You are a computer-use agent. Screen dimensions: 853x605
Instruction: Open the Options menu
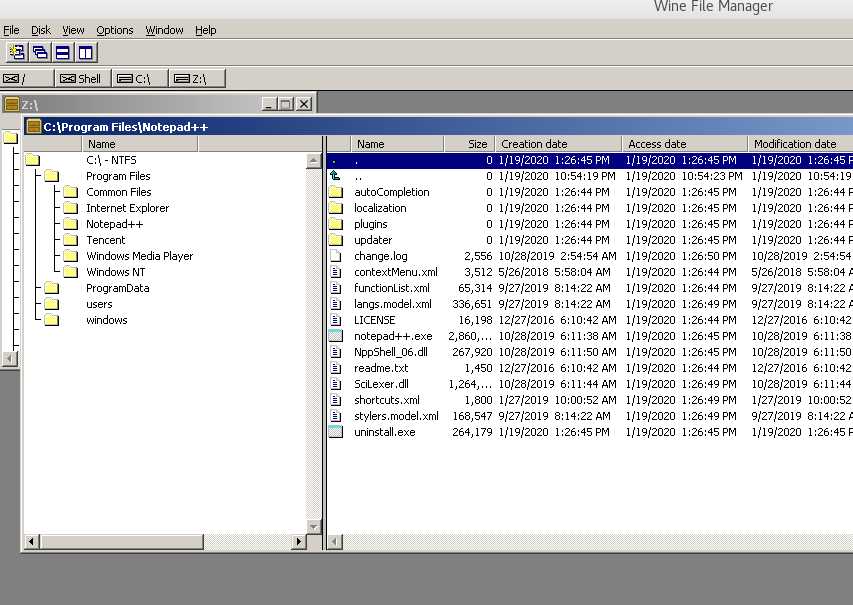[x=115, y=30]
